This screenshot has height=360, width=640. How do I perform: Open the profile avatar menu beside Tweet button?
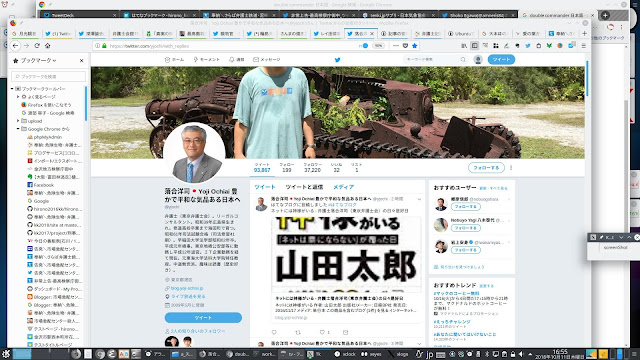pos(478,60)
